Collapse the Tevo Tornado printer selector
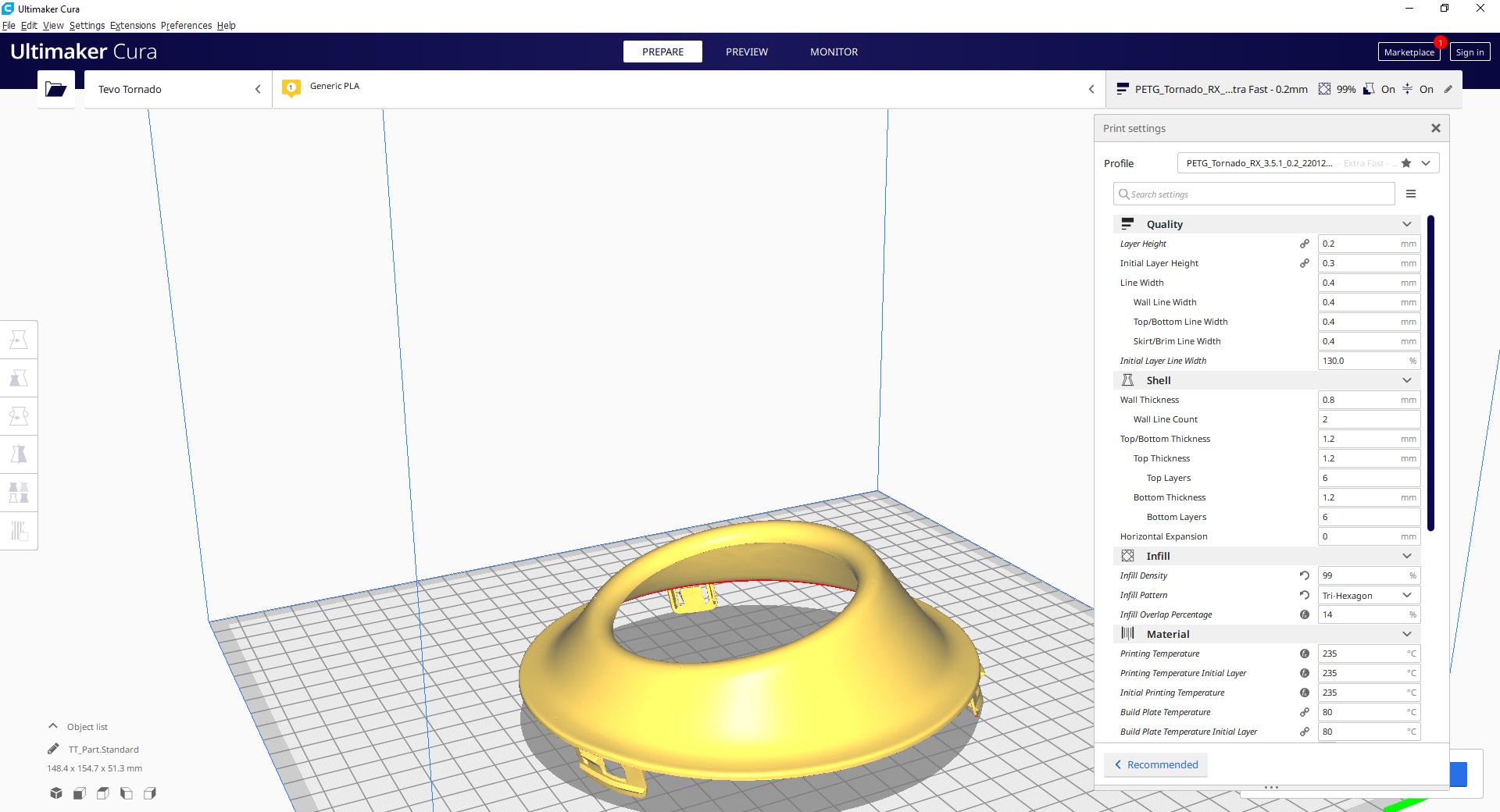 click(x=258, y=89)
